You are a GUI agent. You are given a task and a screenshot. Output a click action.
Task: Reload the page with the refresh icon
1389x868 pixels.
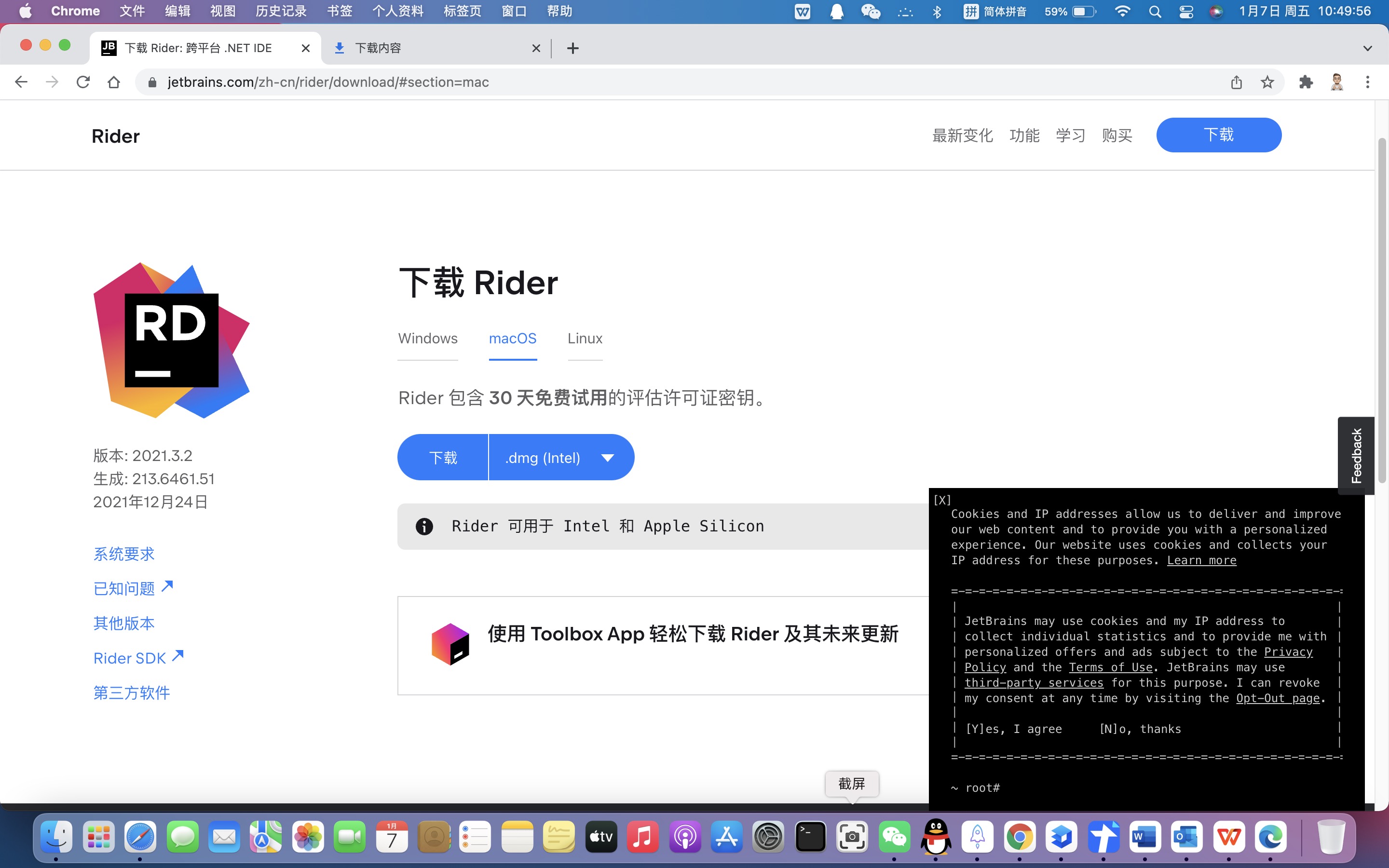click(83, 82)
